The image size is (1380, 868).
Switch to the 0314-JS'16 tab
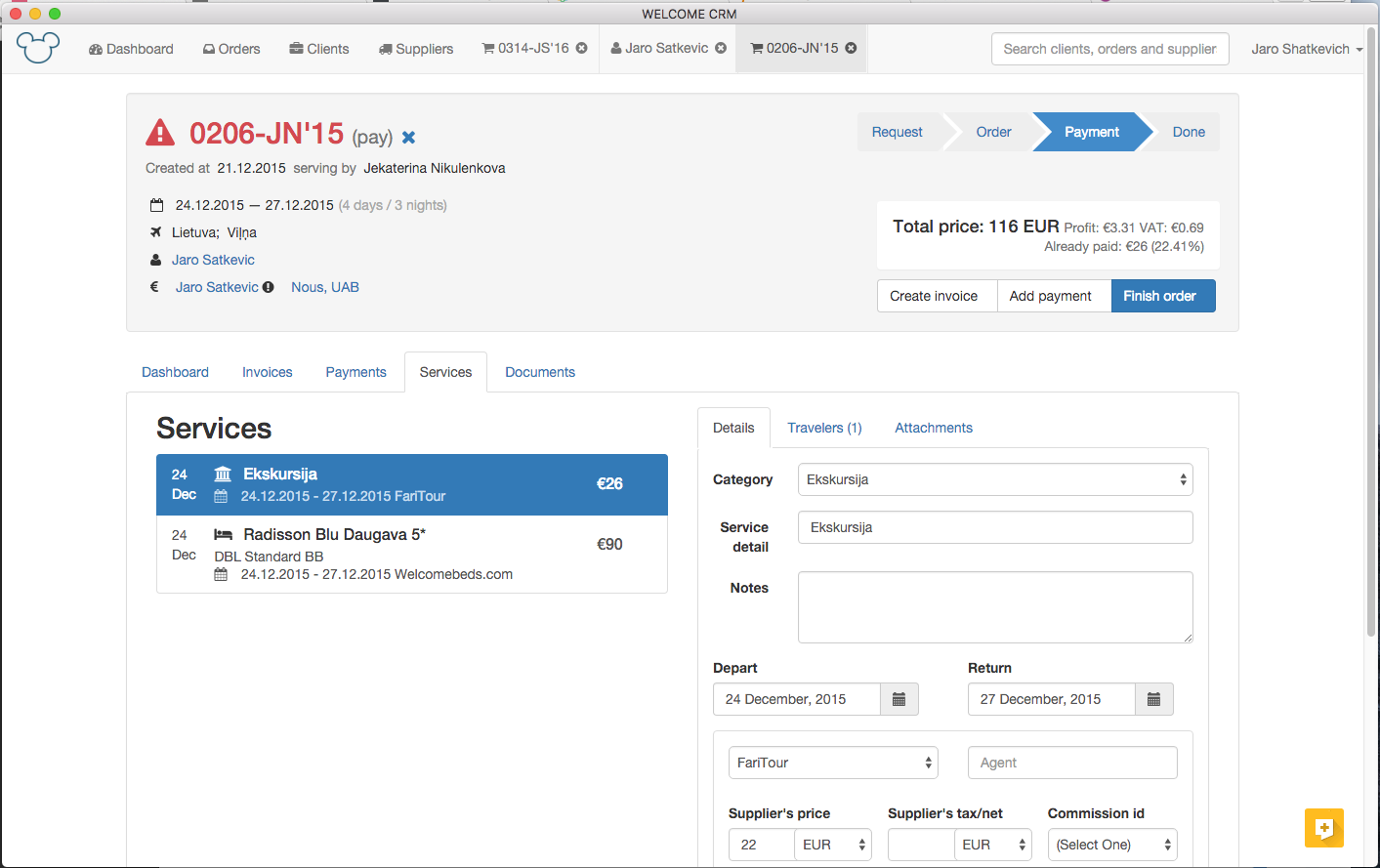coord(525,48)
